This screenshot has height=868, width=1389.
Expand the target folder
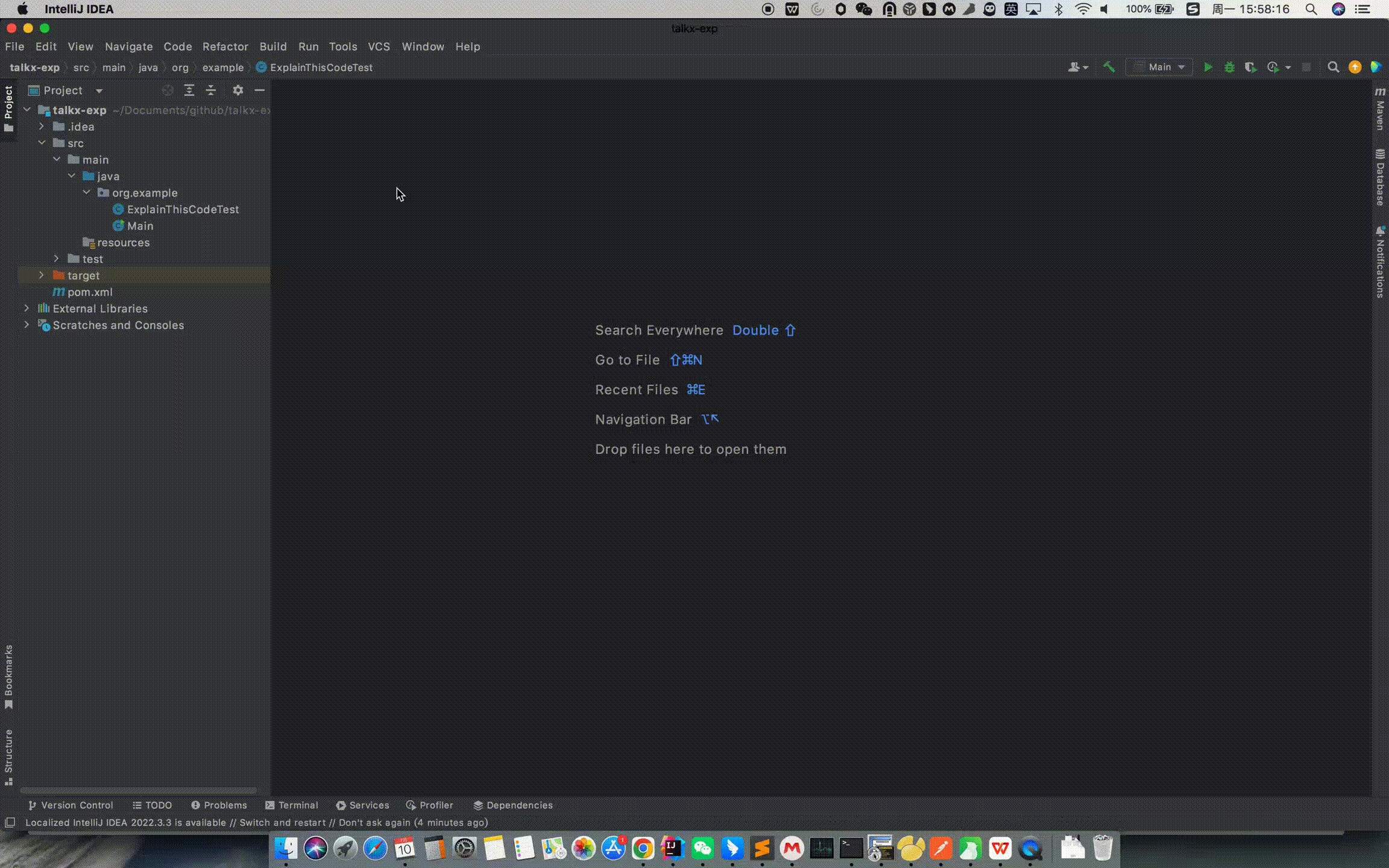point(41,275)
